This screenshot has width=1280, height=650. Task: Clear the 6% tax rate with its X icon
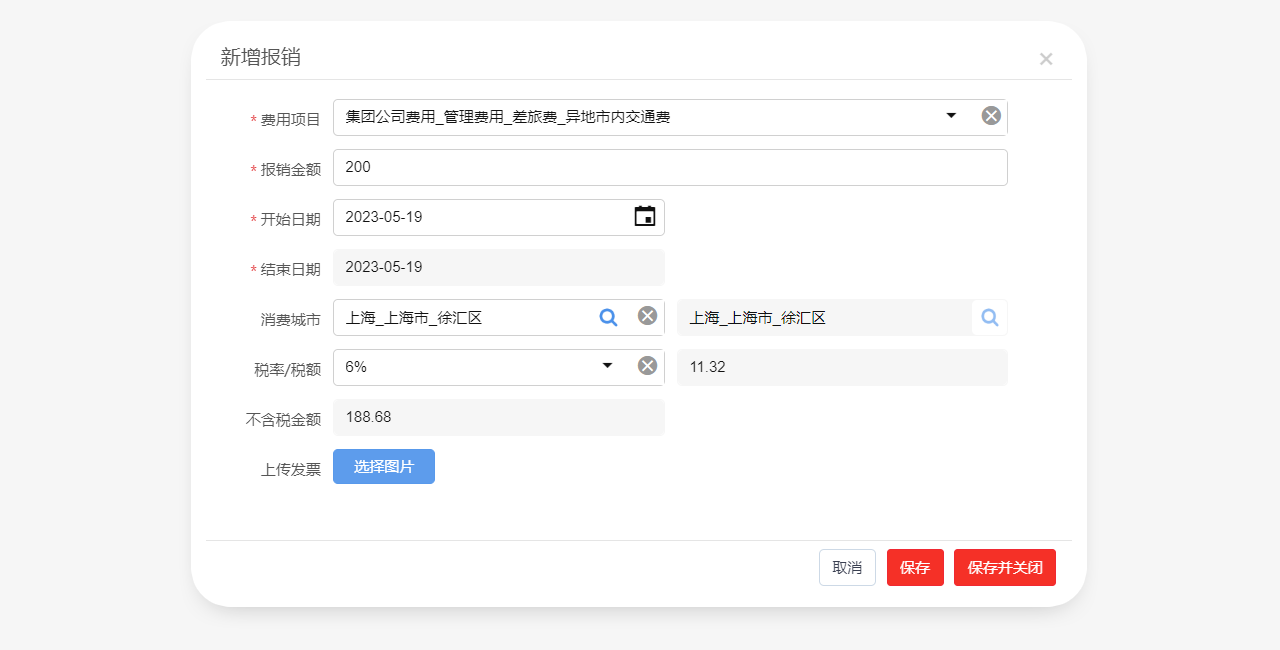point(648,366)
